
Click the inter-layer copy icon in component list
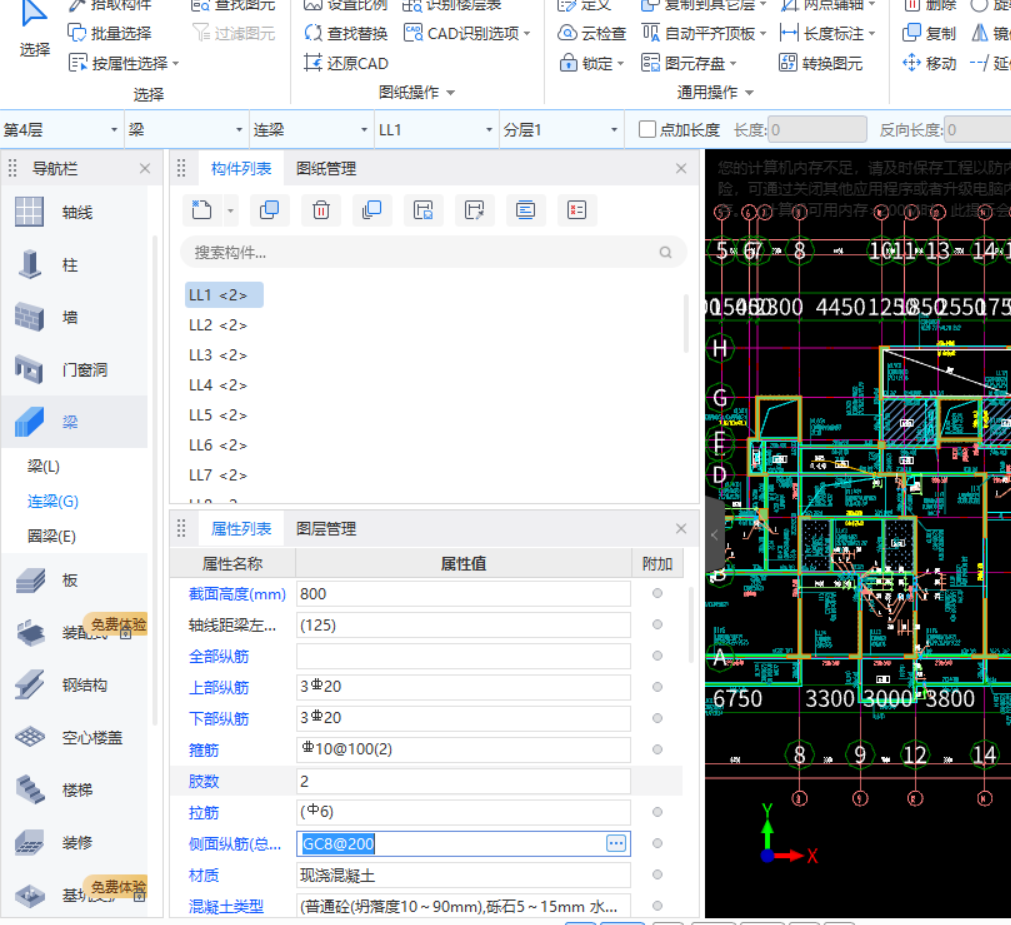tap(372, 210)
